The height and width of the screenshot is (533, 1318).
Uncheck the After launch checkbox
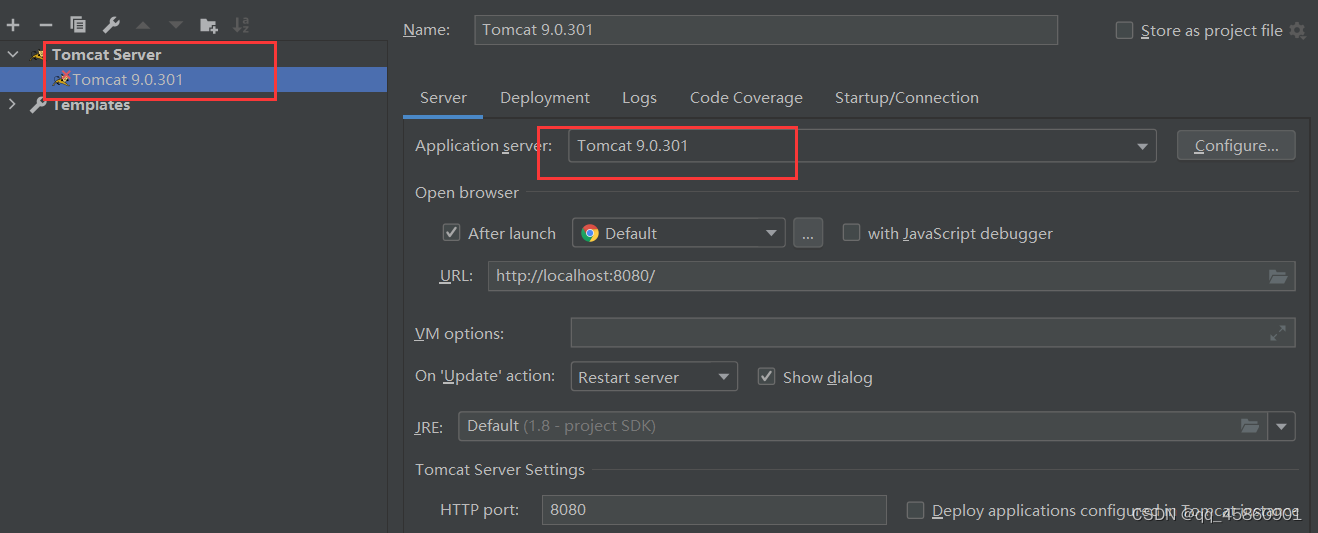(x=451, y=233)
